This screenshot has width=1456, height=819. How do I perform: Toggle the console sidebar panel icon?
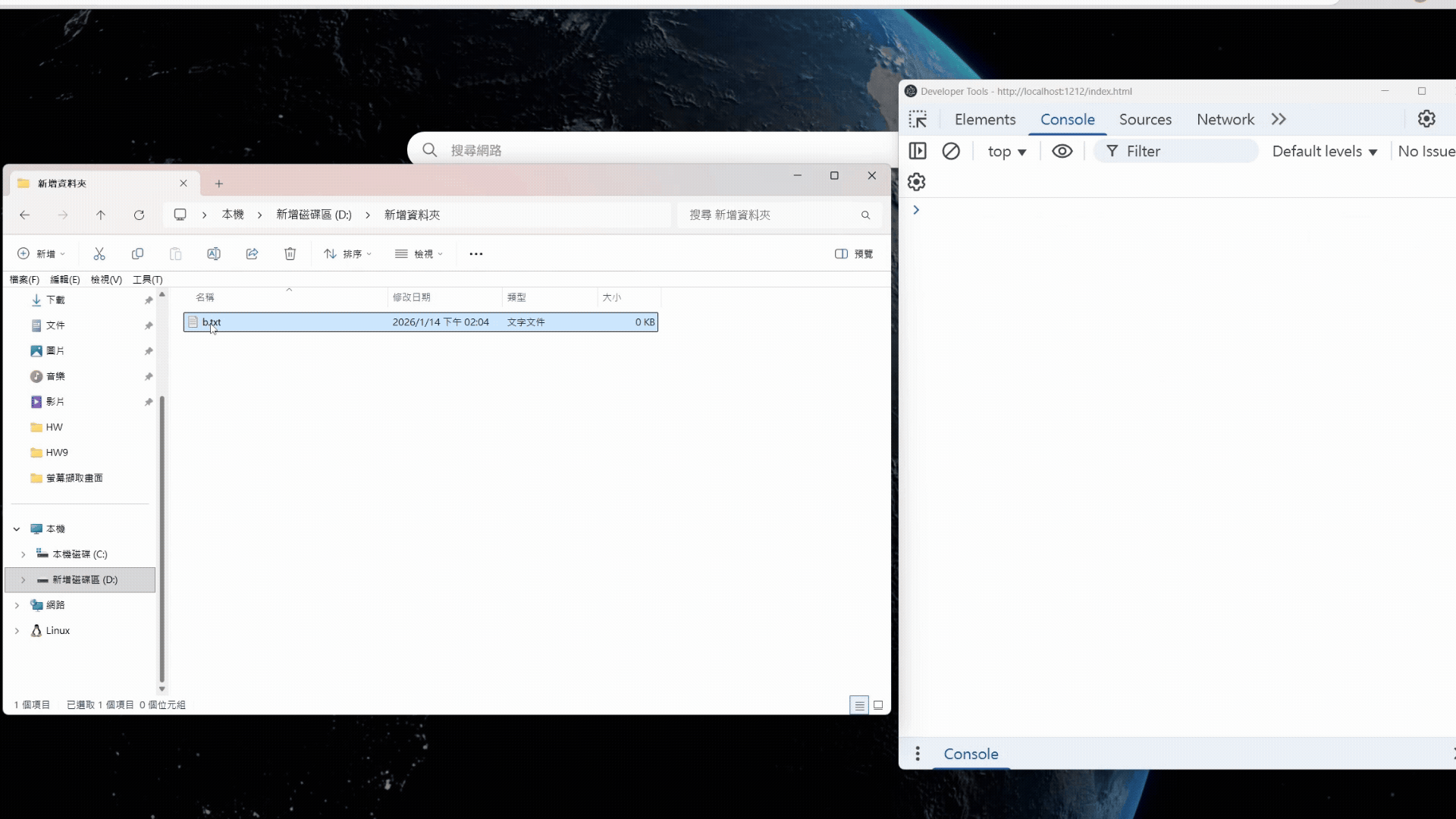(x=918, y=152)
